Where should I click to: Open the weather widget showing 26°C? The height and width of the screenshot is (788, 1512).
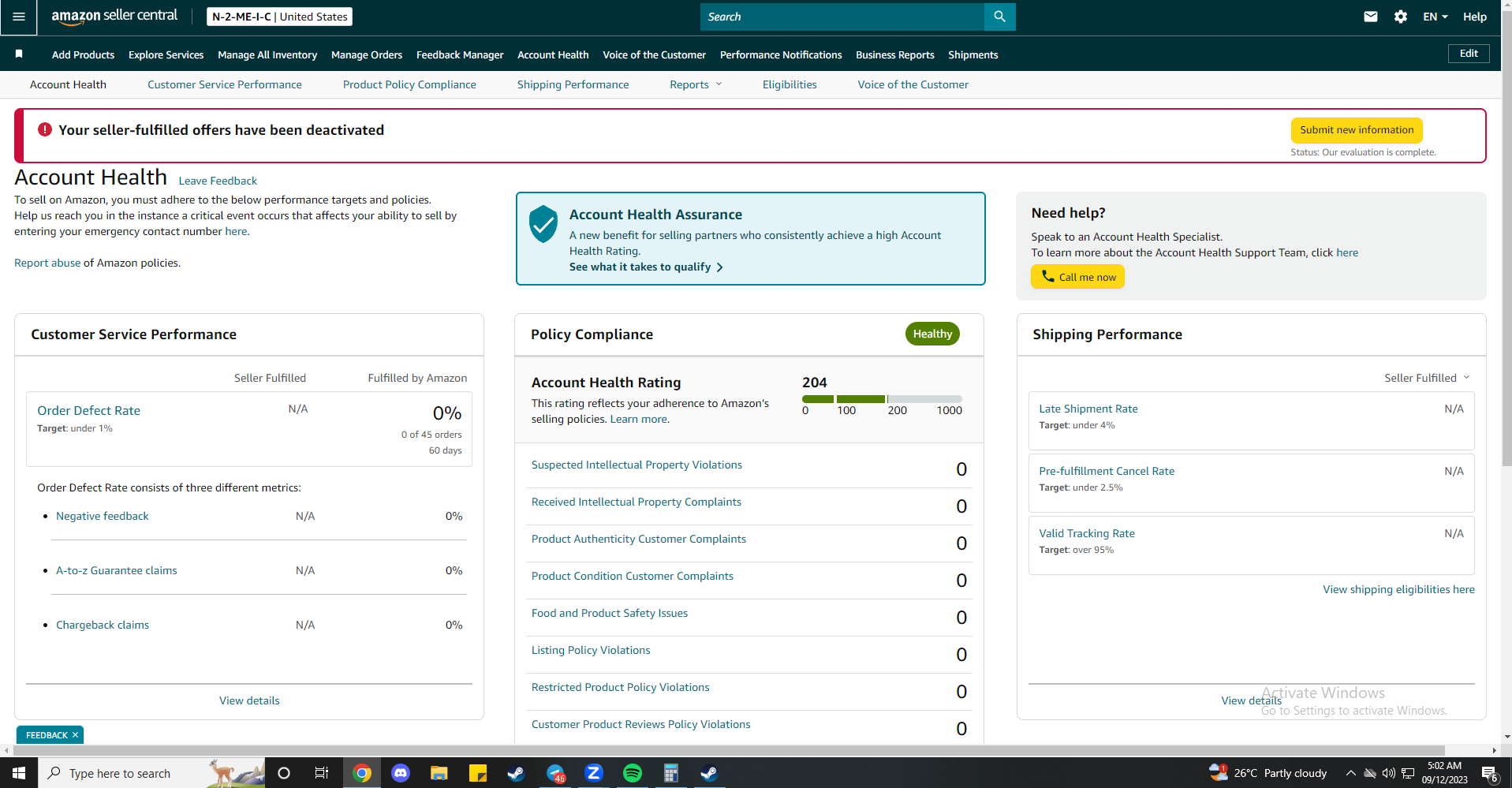tap(1268, 773)
